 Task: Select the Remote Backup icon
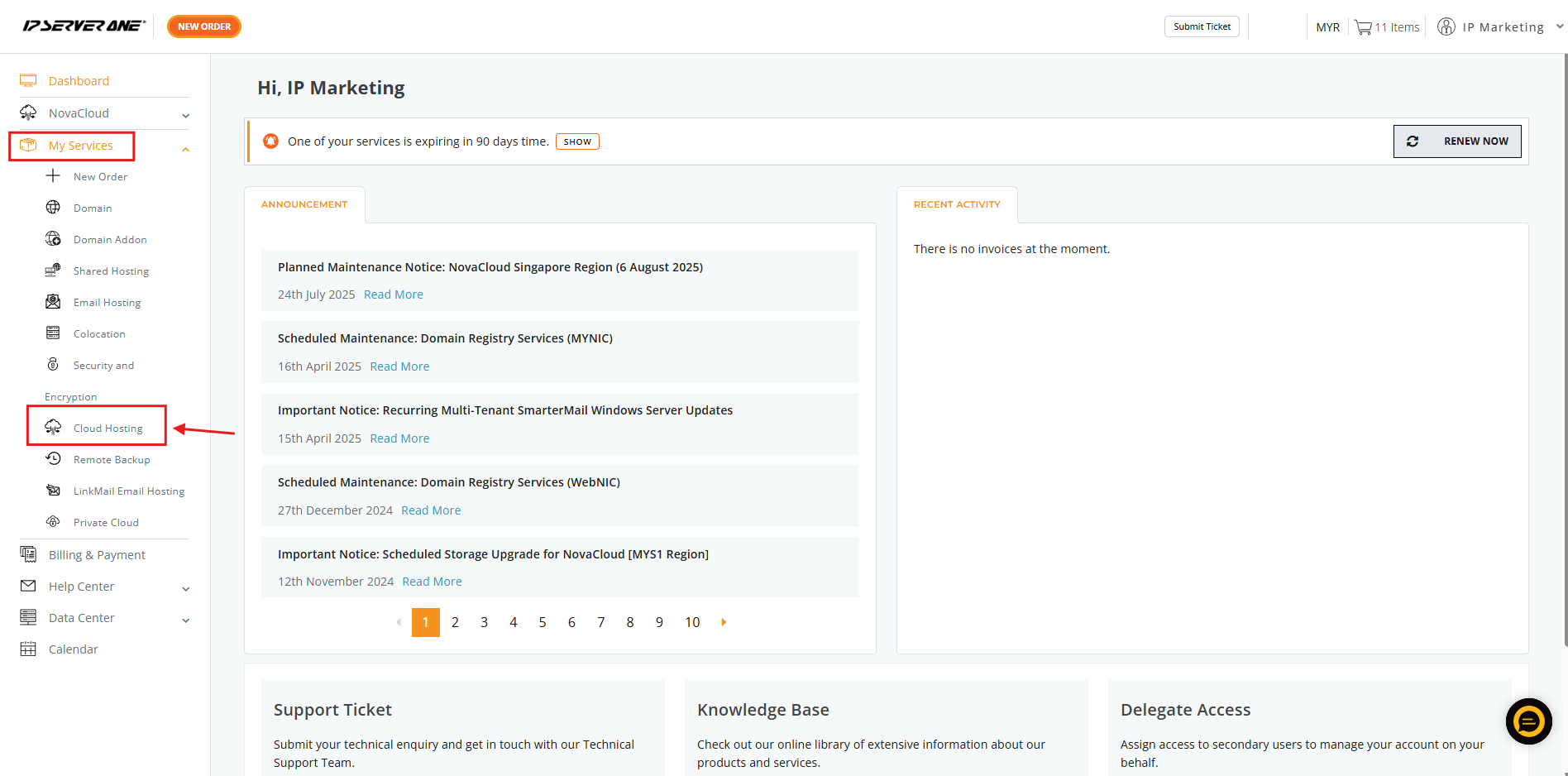click(53, 459)
